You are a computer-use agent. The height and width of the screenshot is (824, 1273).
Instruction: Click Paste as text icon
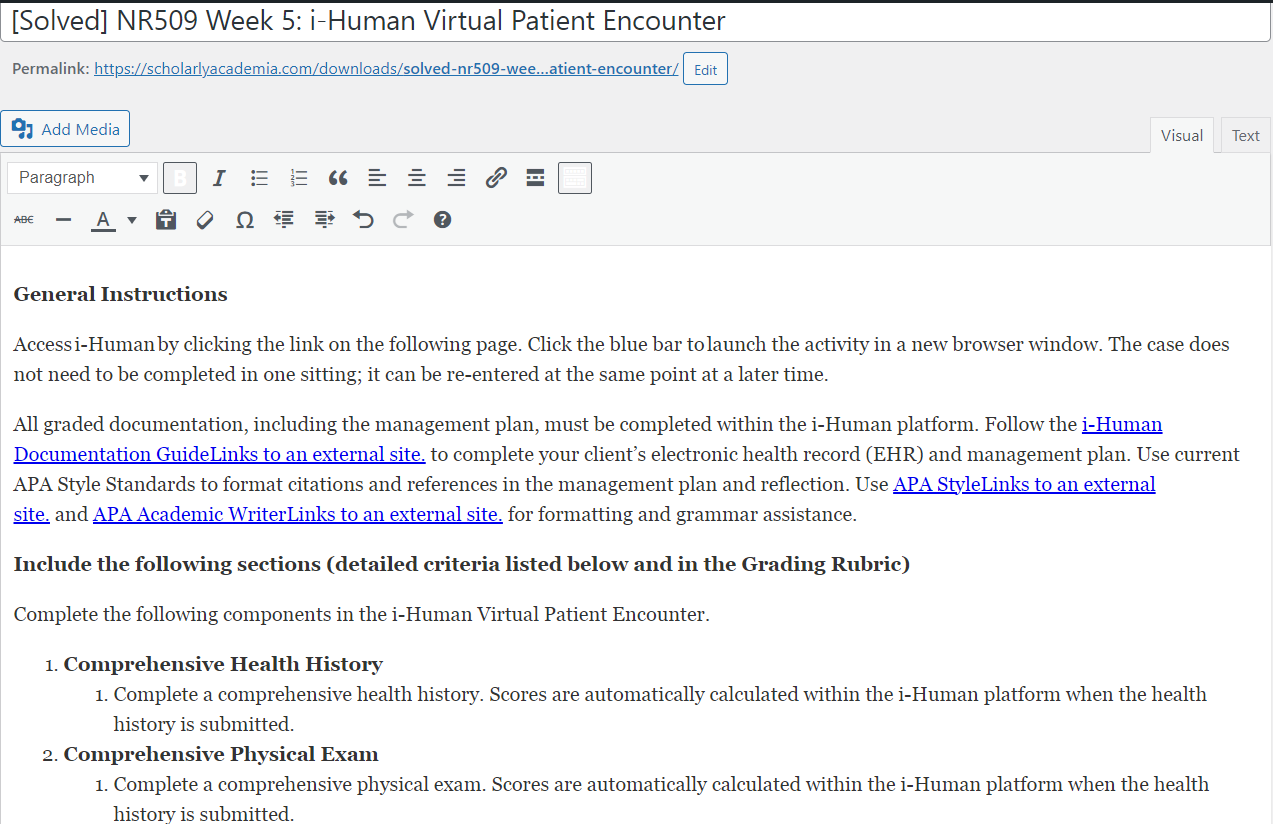point(166,219)
